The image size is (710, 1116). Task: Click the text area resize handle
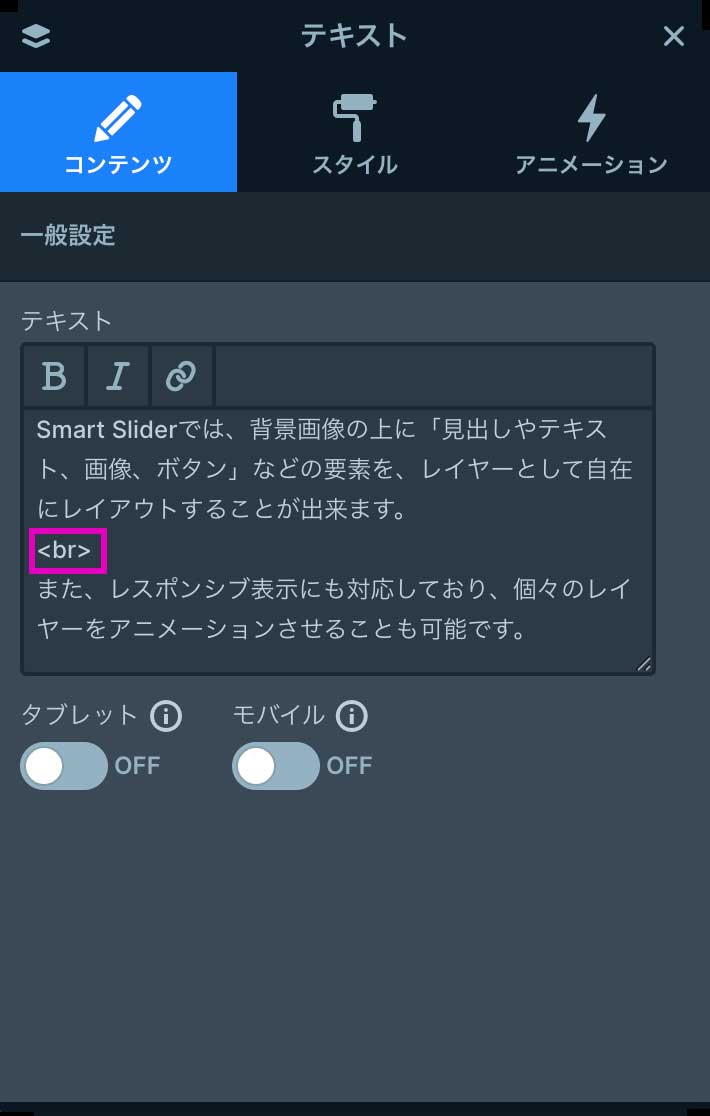644,663
